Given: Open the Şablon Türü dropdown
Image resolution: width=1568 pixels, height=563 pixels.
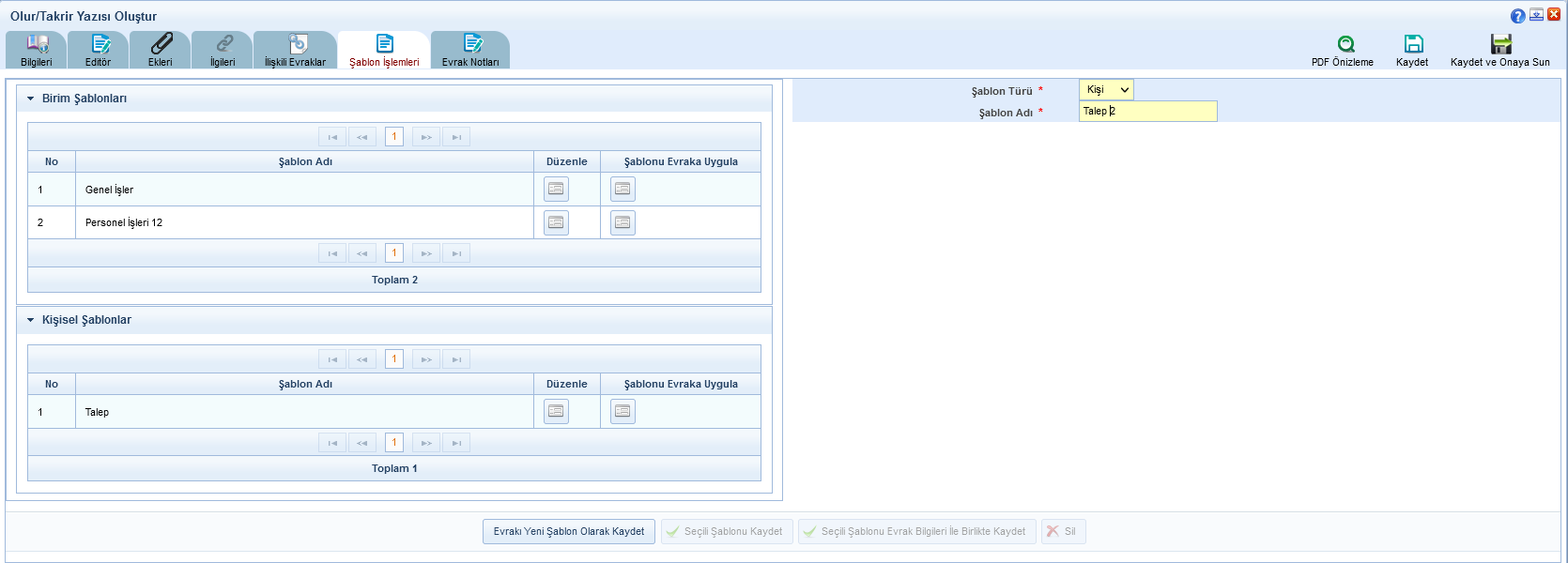Looking at the screenshot, I should coord(1106,90).
